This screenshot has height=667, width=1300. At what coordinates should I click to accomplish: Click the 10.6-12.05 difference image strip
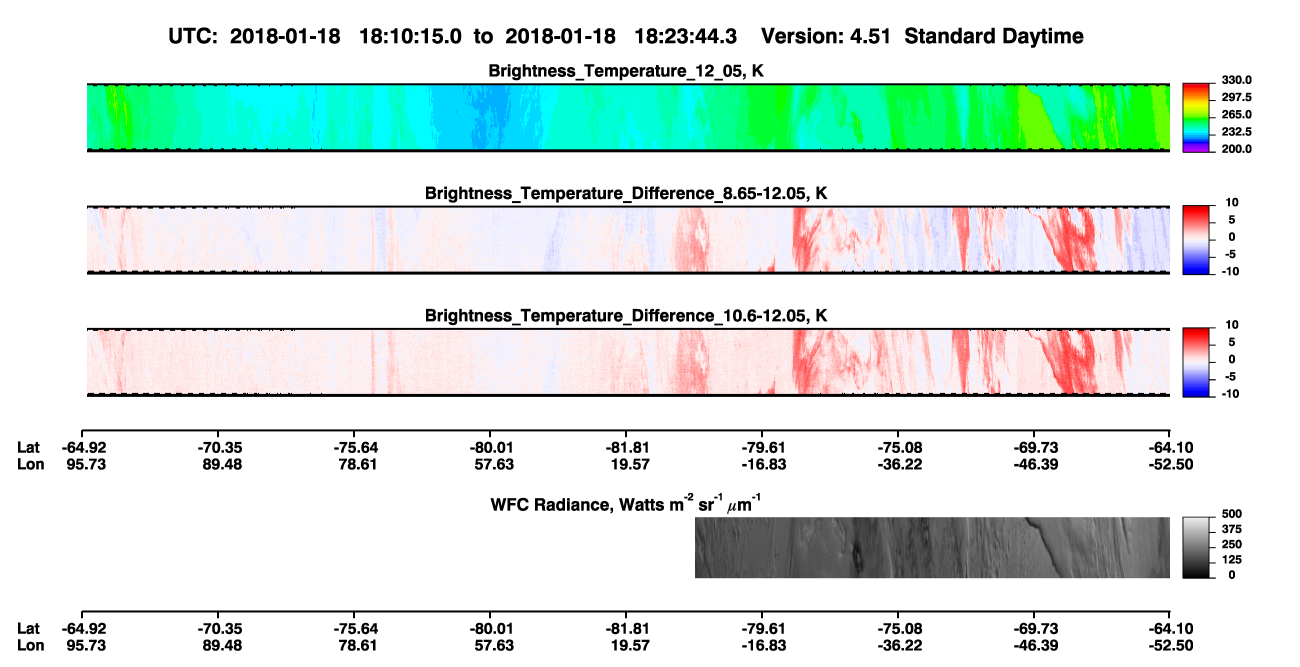[628, 362]
